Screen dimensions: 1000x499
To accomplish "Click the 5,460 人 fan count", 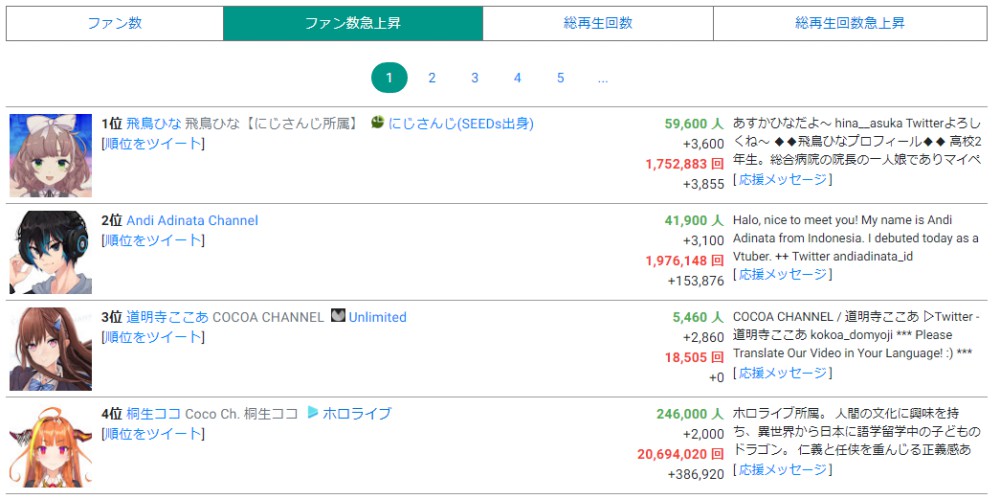I will 698,317.
